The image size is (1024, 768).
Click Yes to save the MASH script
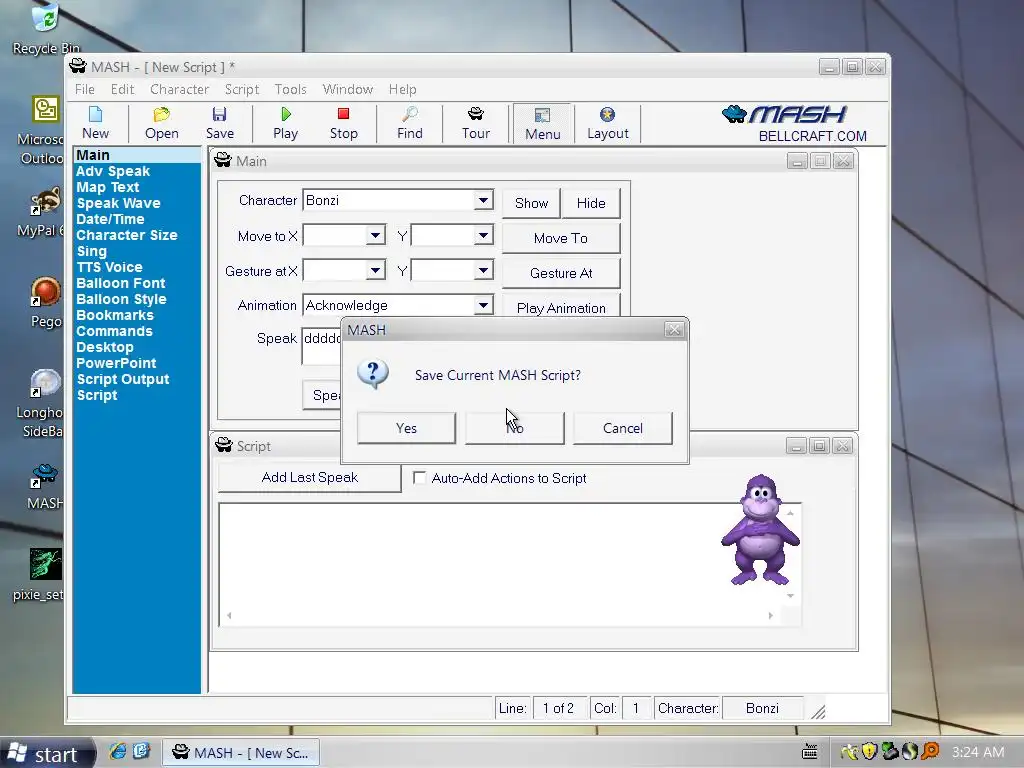pyautogui.click(x=406, y=428)
